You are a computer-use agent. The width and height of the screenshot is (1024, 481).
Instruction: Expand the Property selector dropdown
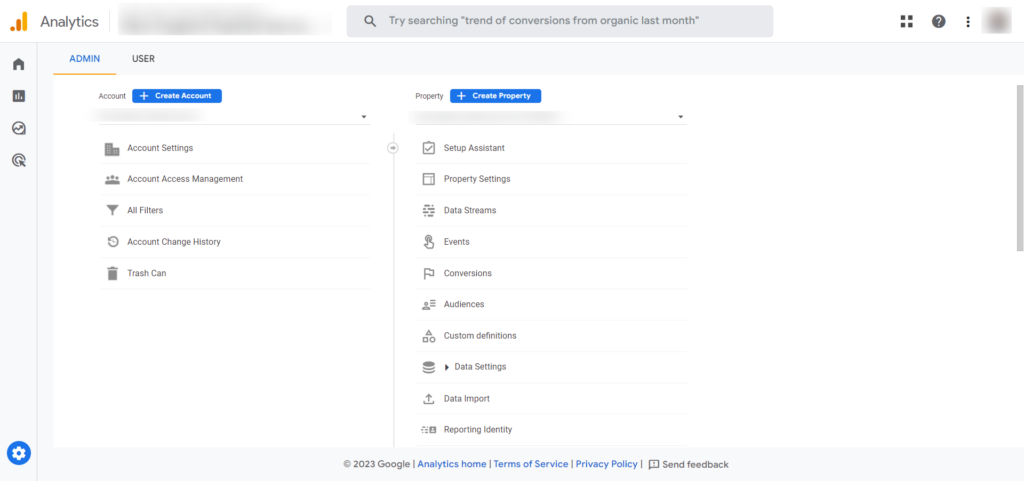(681, 118)
